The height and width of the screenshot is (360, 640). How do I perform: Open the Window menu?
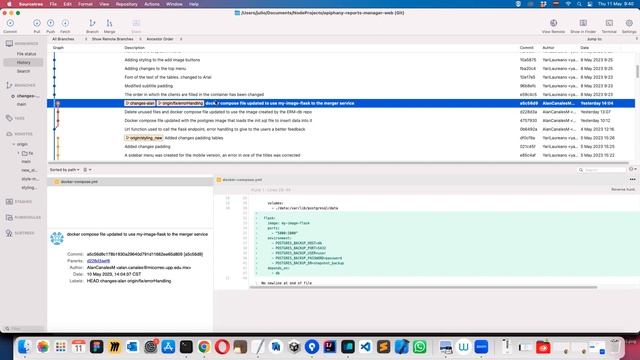tap(174, 4)
